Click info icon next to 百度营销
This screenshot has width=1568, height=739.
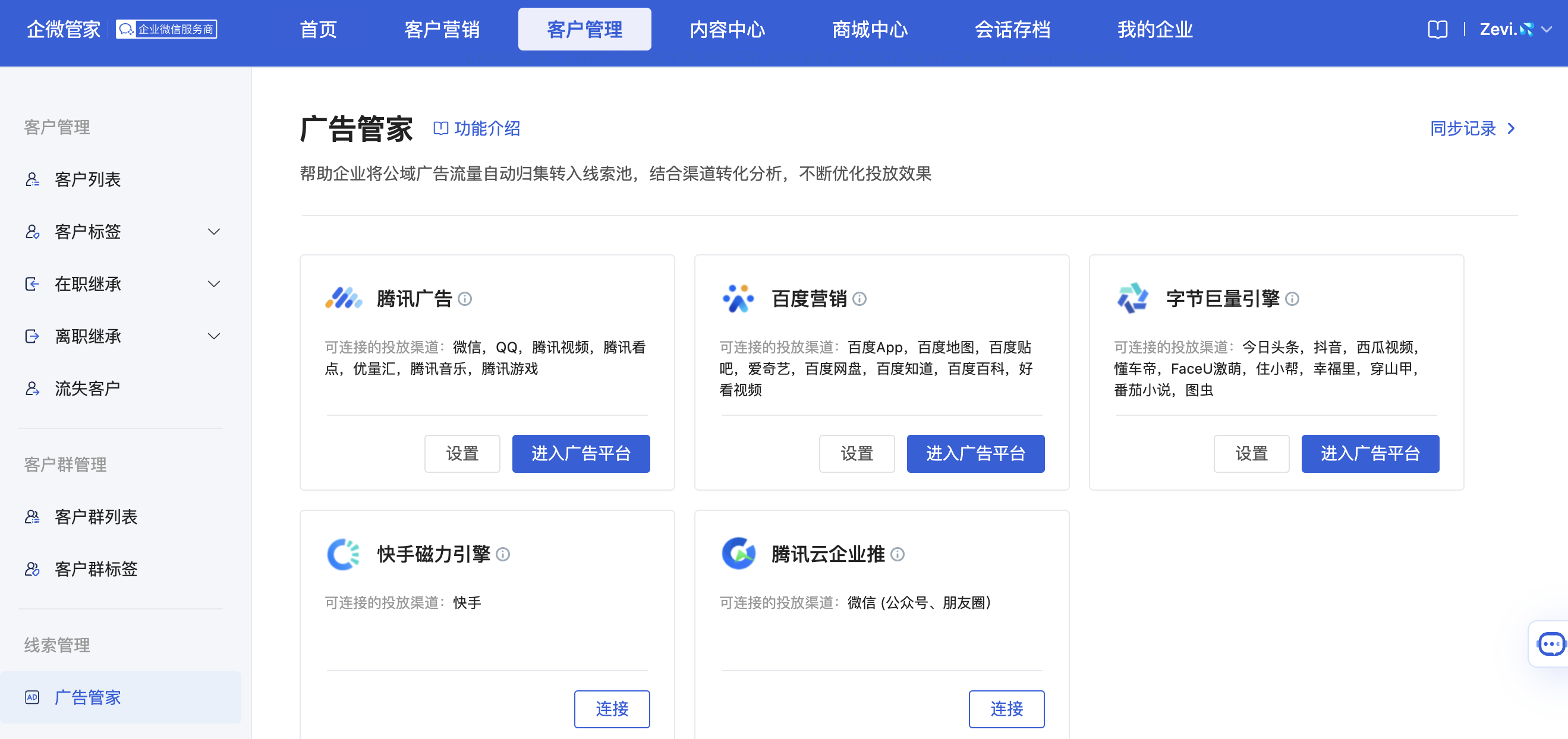859,299
